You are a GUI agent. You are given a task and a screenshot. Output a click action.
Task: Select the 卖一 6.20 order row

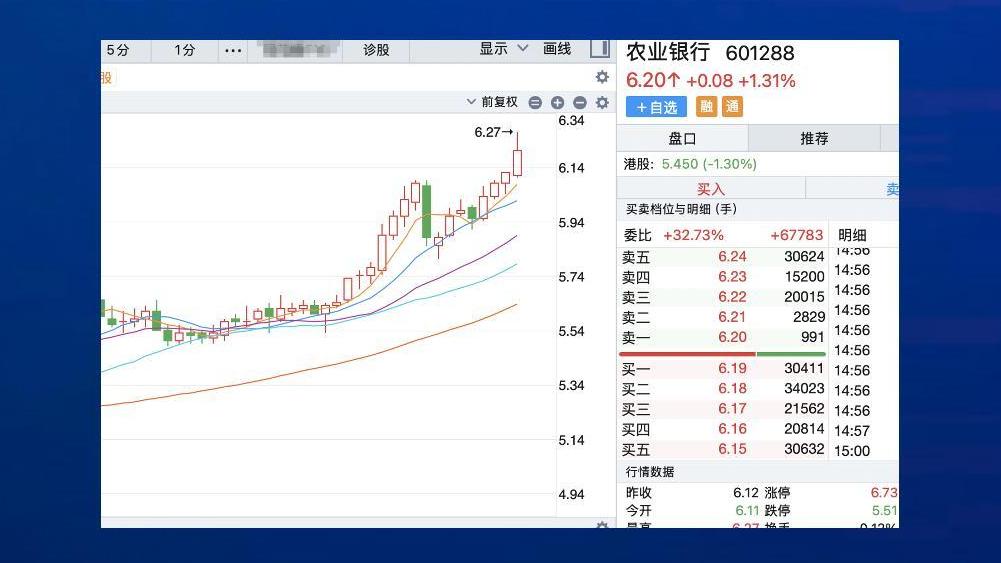(723, 337)
